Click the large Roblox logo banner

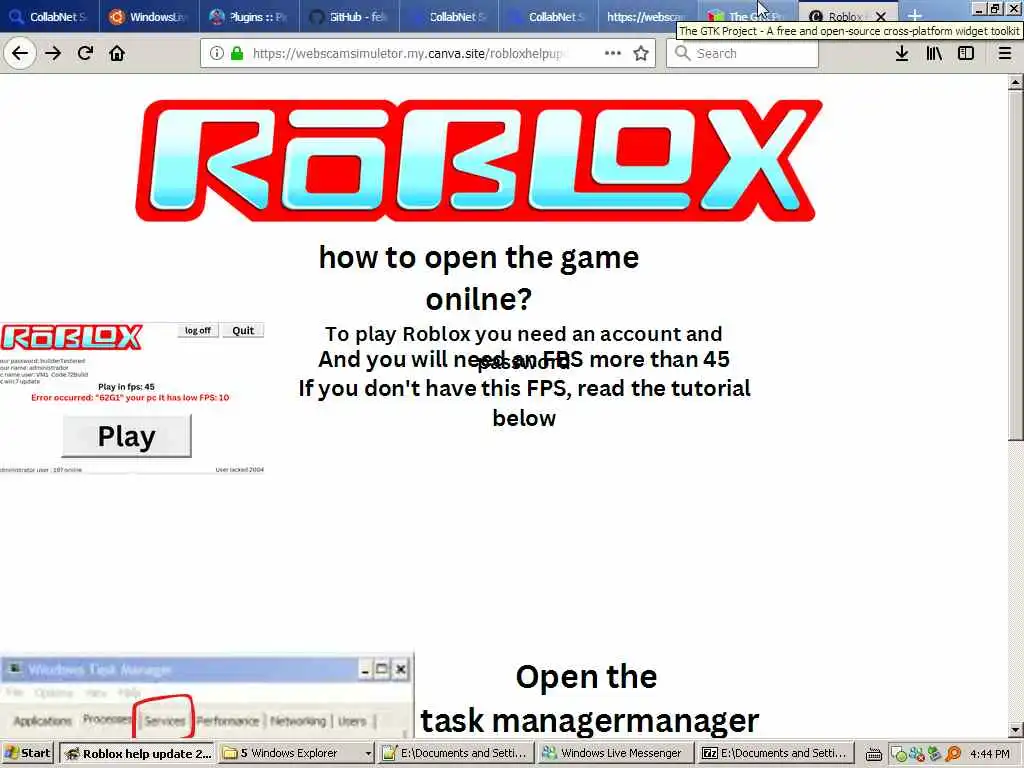478,161
